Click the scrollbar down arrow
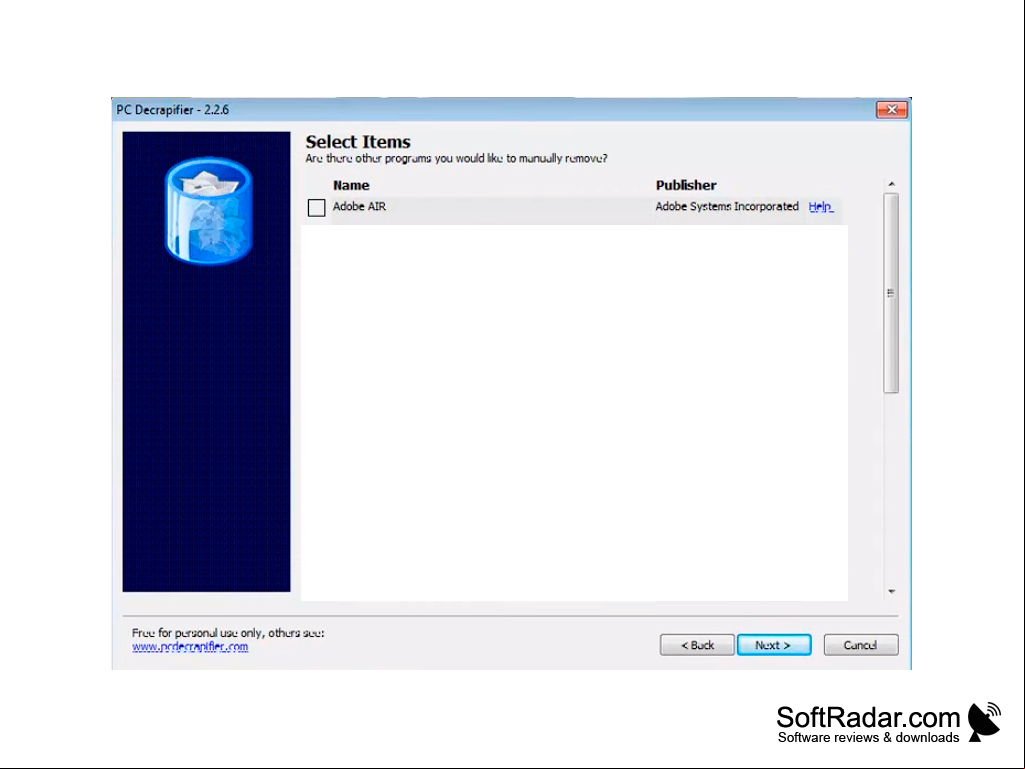This screenshot has height=769, width=1025. coord(891,591)
